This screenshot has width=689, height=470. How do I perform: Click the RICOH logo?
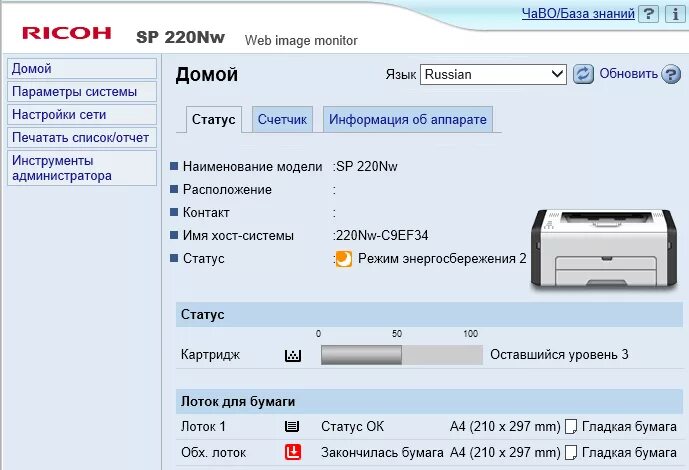(66, 33)
